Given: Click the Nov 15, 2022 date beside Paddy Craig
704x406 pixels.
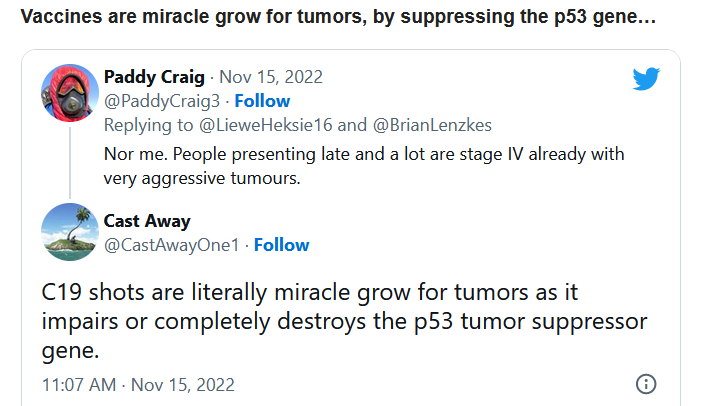Looking at the screenshot, I should (x=270, y=78).
